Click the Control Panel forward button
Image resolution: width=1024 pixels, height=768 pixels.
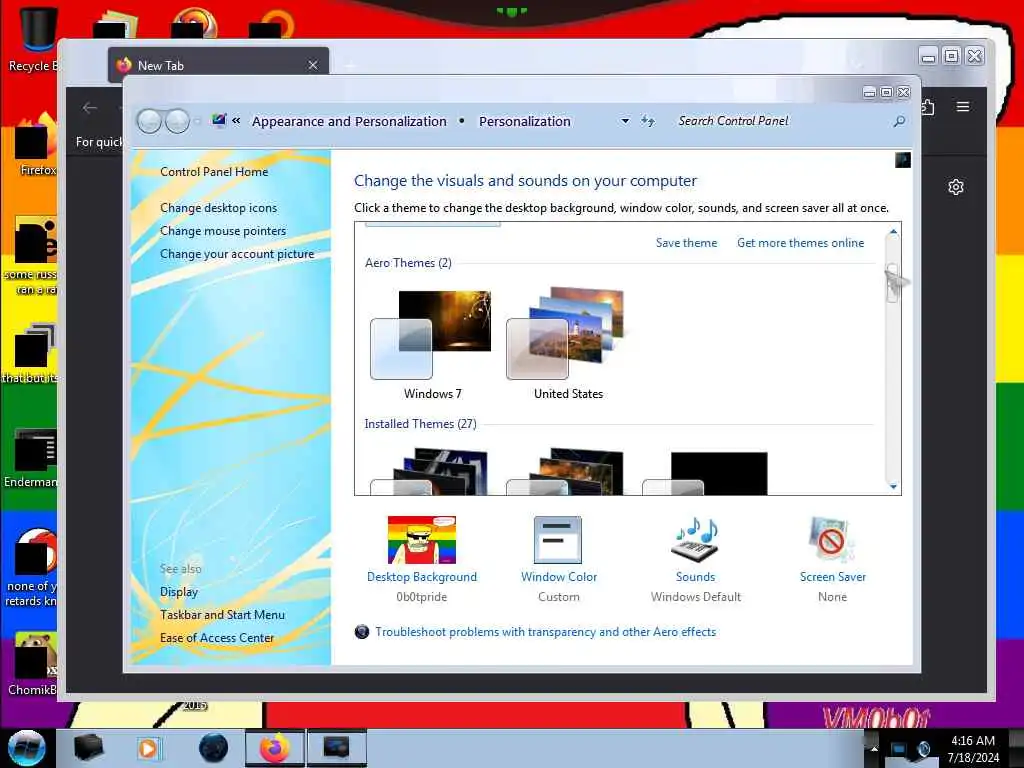pos(177,121)
